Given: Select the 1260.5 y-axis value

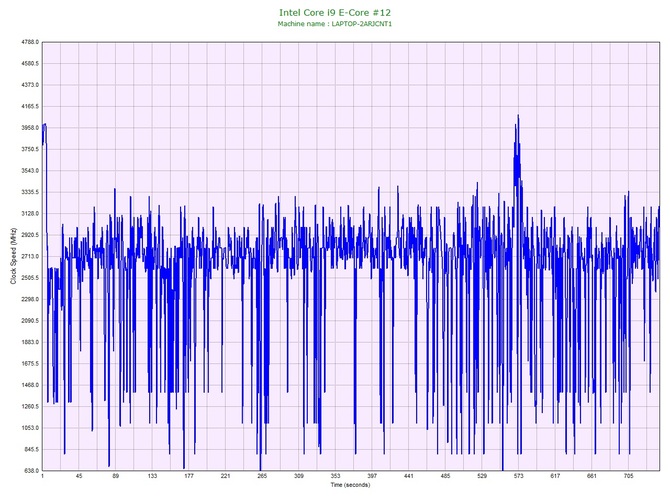Looking at the screenshot, I should coord(30,406).
